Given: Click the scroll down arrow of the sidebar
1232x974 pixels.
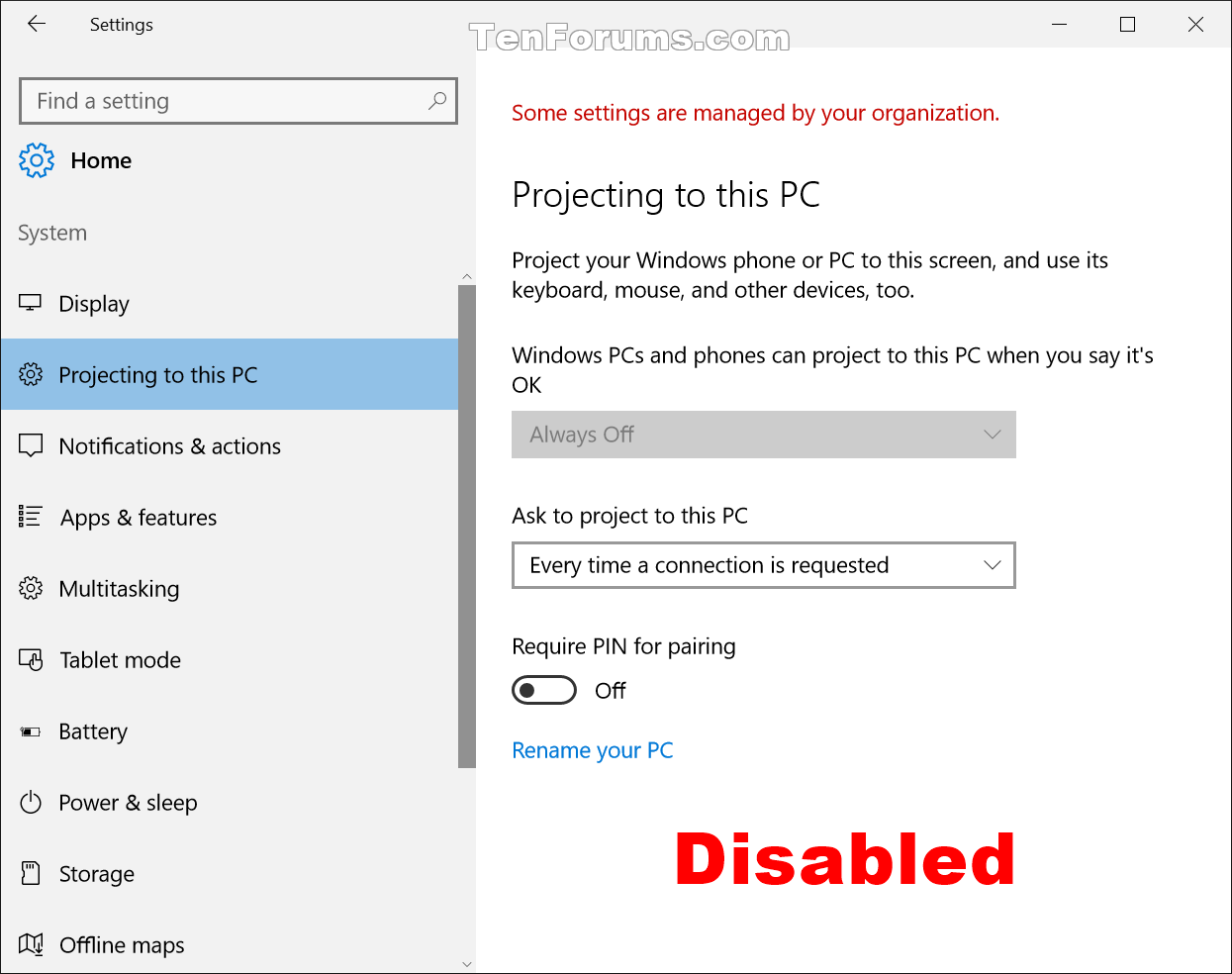Looking at the screenshot, I should tap(467, 964).
